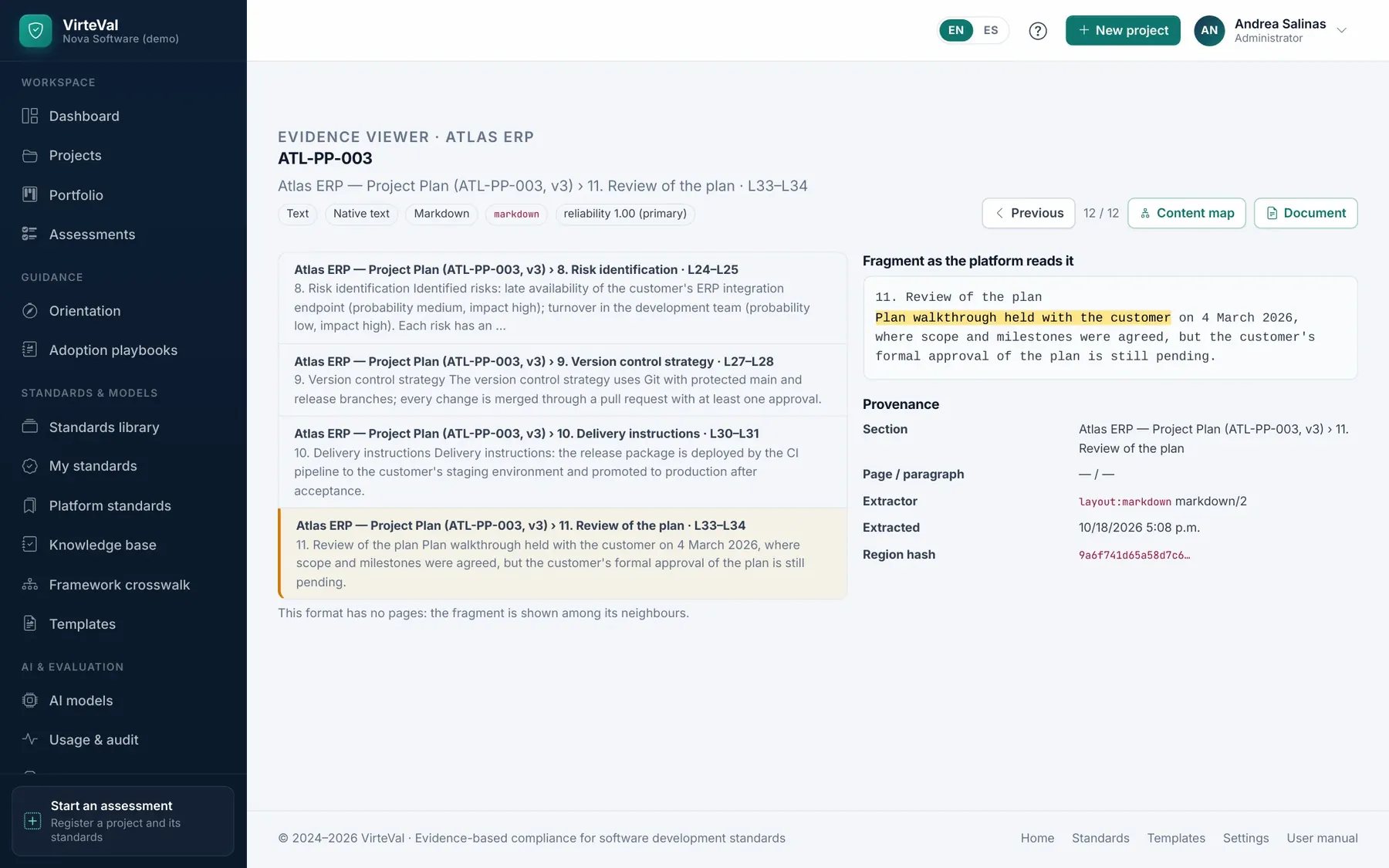Click the Templates document icon
This screenshot has height=868, width=1389.
tap(30, 623)
